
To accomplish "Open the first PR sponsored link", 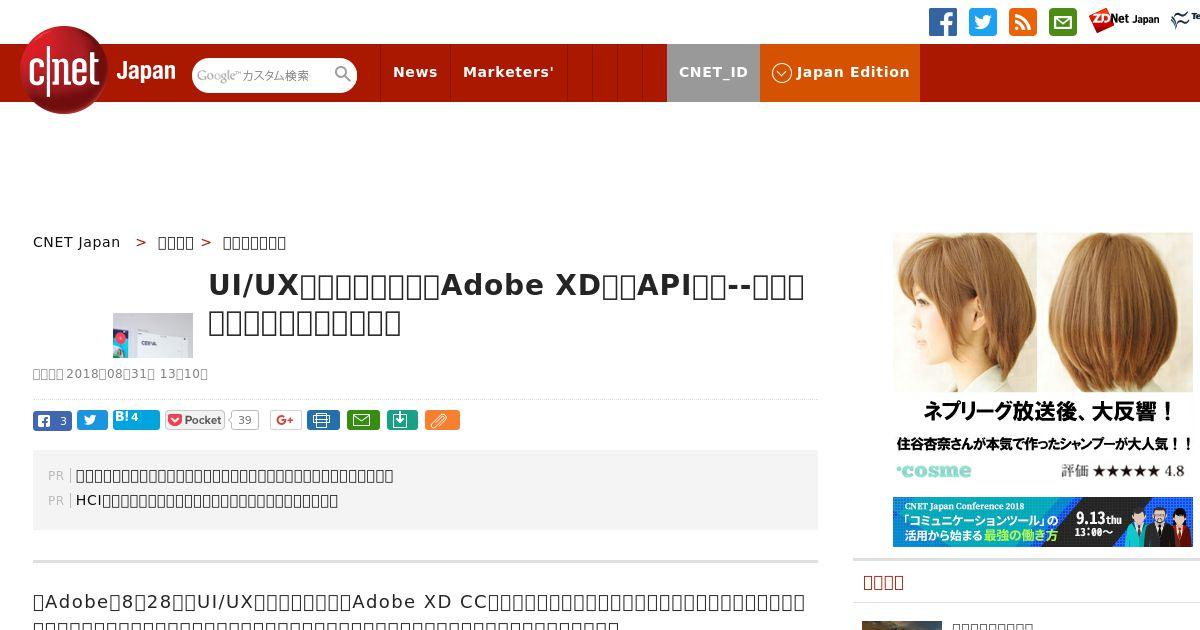I will (x=235, y=475).
